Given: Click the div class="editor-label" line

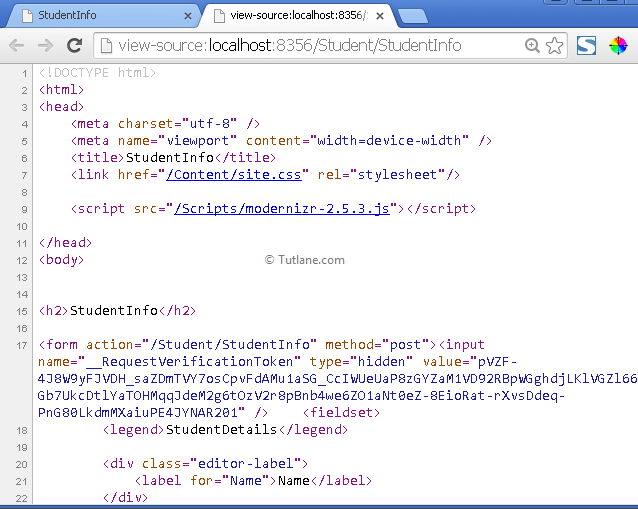Looking at the screenshot, I should pyautogui.click(x=205, y=463).
